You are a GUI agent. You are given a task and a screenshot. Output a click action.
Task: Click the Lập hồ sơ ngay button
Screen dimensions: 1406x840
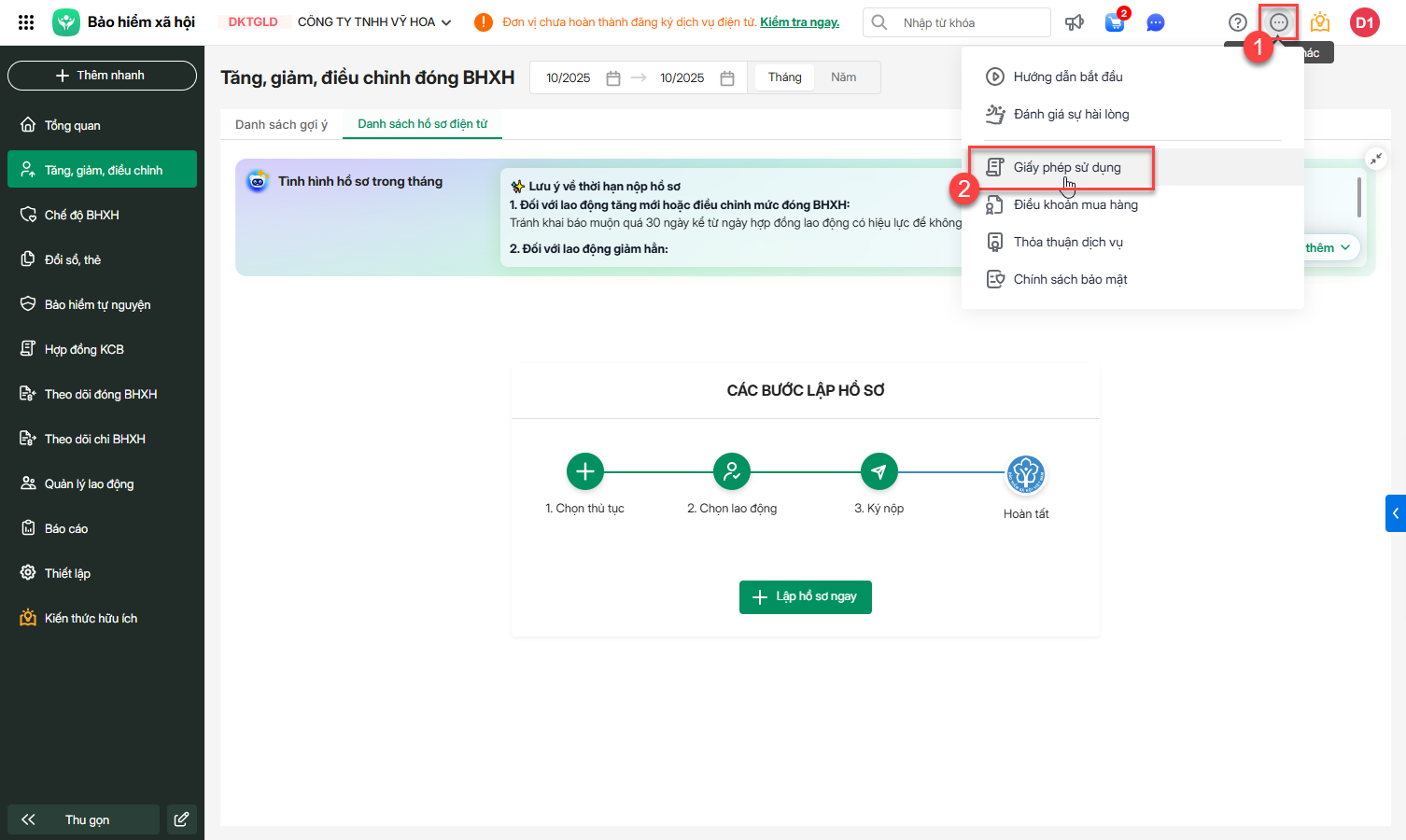[805, 597]
